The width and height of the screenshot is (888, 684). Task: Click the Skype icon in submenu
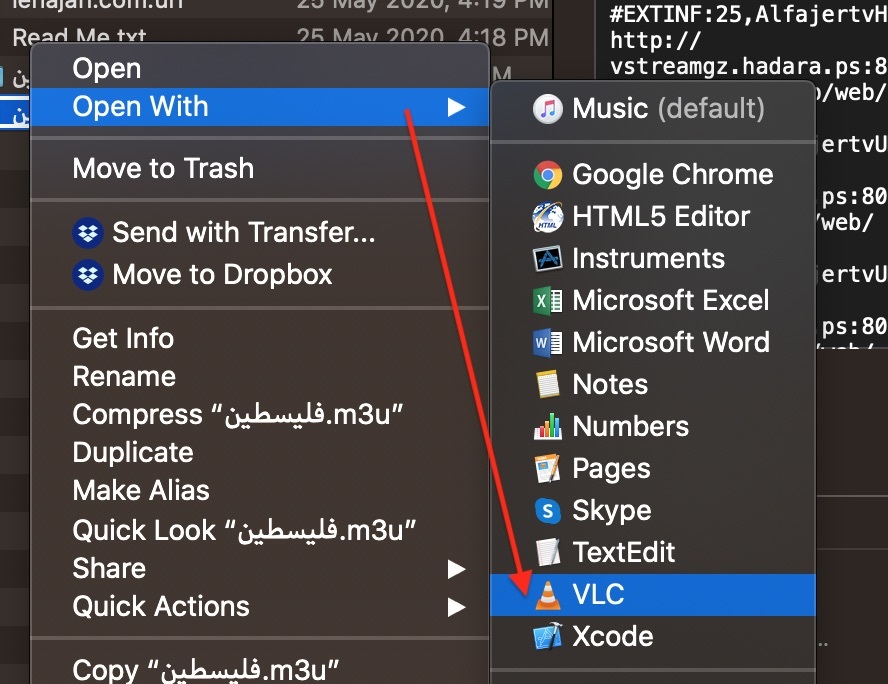click(x=547, y=511)
